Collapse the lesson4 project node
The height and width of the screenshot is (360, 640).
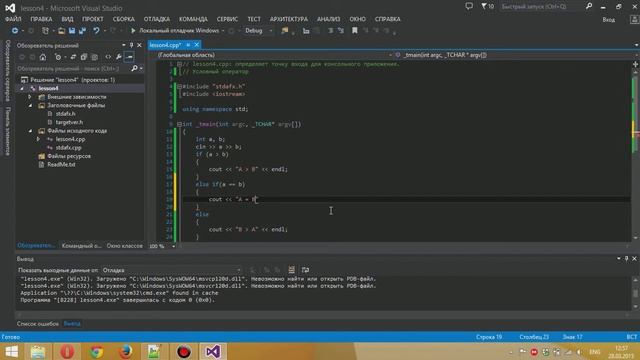point(22,88)
